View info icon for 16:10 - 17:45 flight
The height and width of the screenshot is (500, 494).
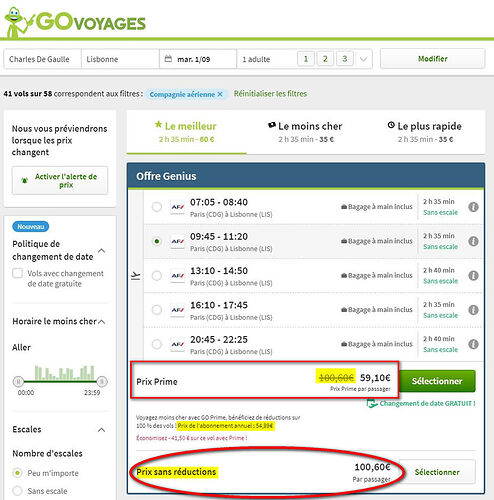click(x=473, y=310)
